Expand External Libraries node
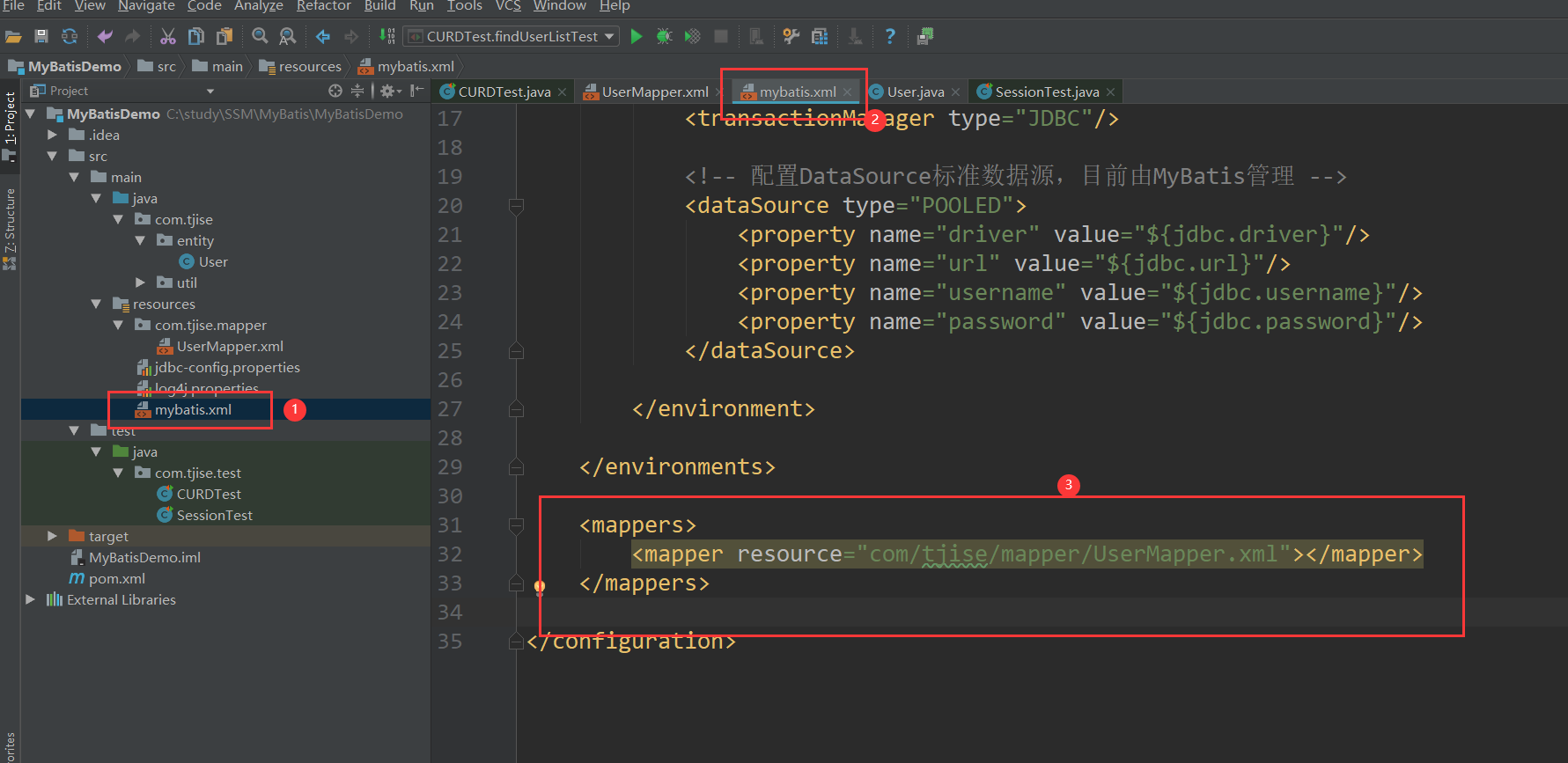1568x763 pixels. (x=31, y=599)
